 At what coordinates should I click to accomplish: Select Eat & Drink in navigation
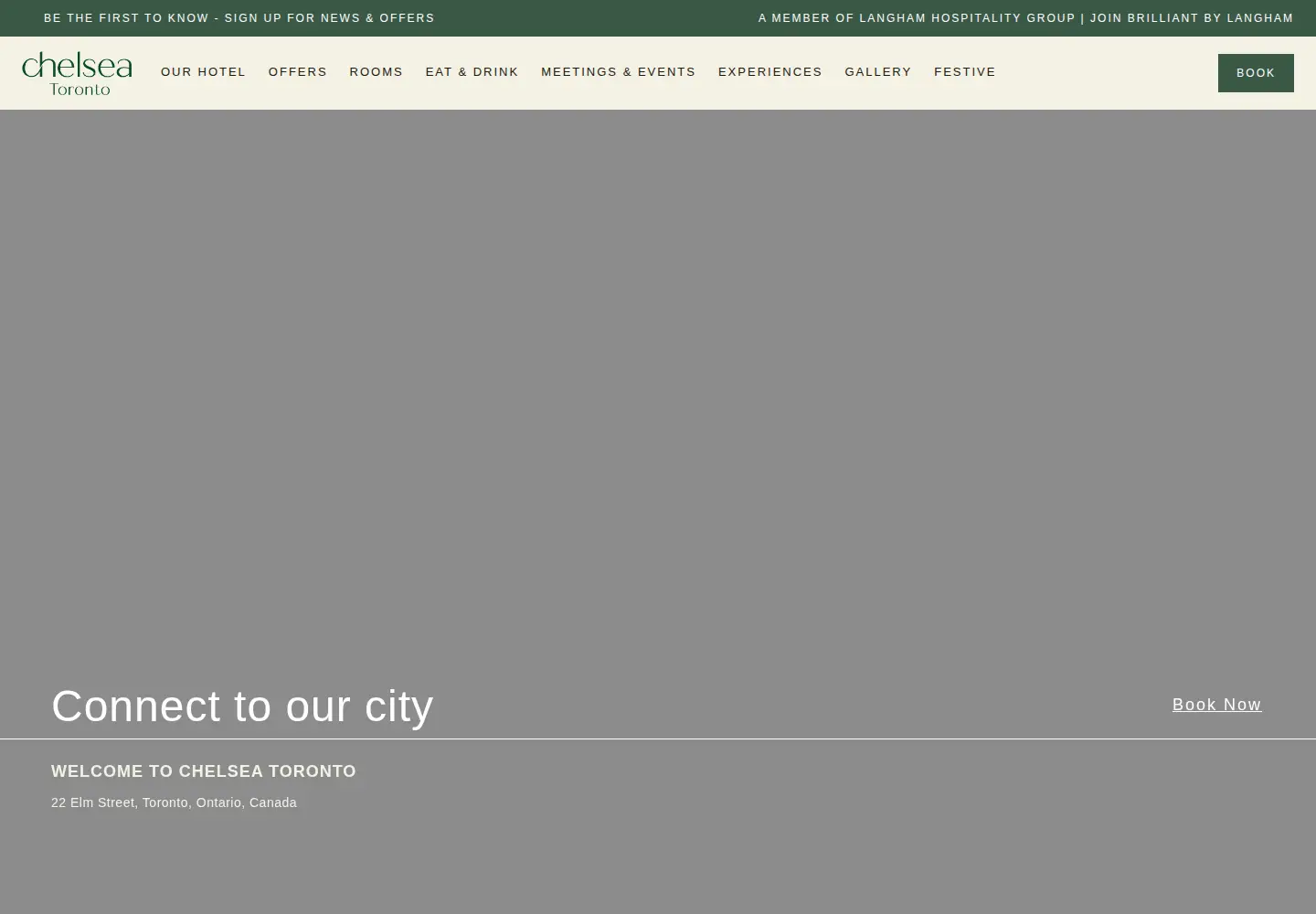coord(472,72)
